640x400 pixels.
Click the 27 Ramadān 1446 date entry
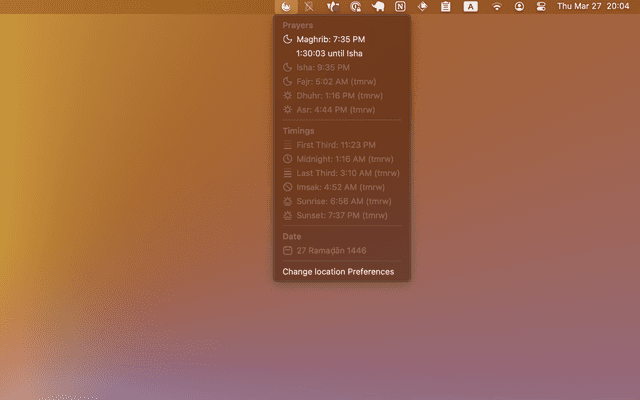pos(331,250)
